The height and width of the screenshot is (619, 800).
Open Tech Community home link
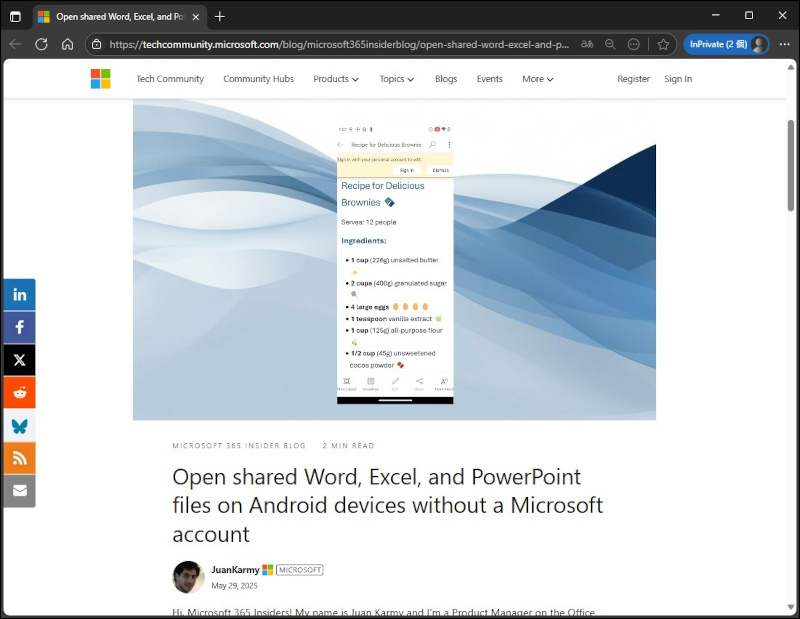pyautogui.click(x=170, y=79)
